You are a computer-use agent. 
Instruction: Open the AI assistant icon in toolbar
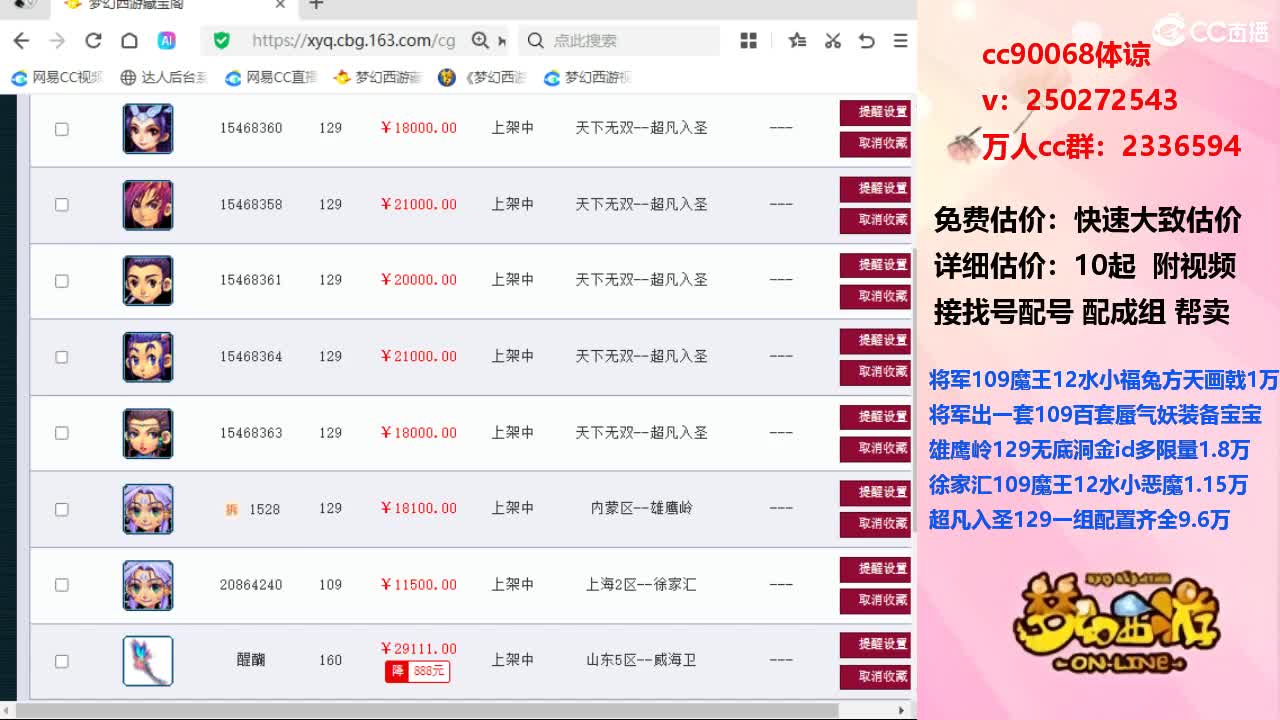click(167, 41)
